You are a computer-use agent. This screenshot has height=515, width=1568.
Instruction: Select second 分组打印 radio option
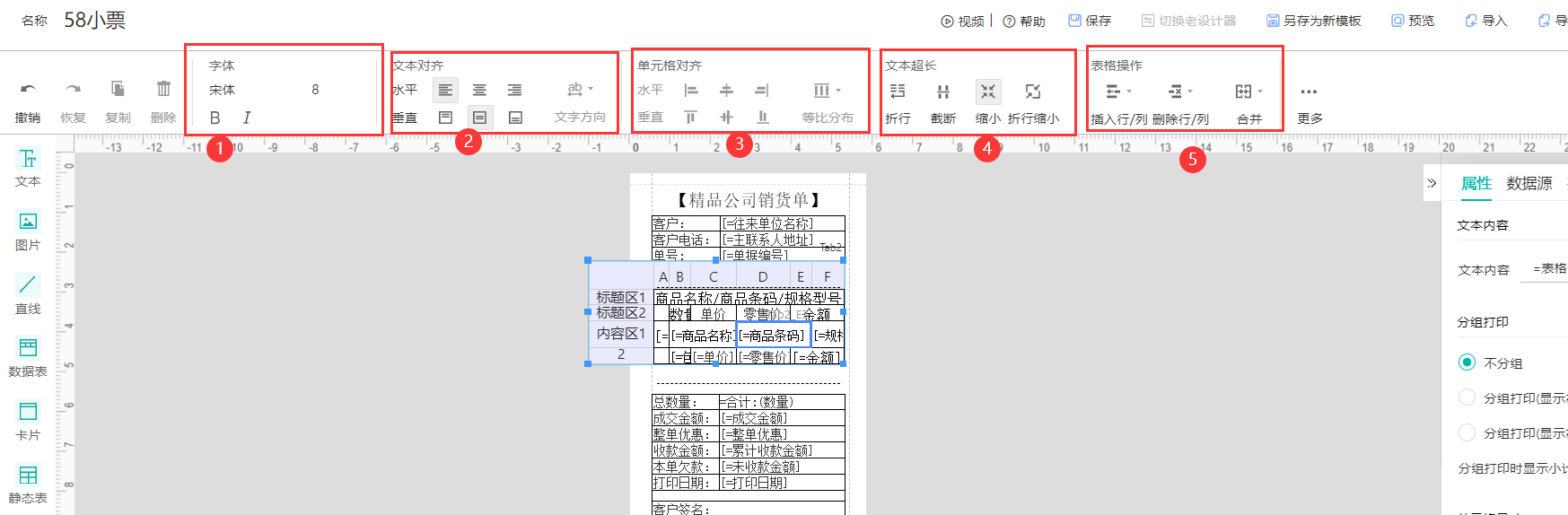1467,432
